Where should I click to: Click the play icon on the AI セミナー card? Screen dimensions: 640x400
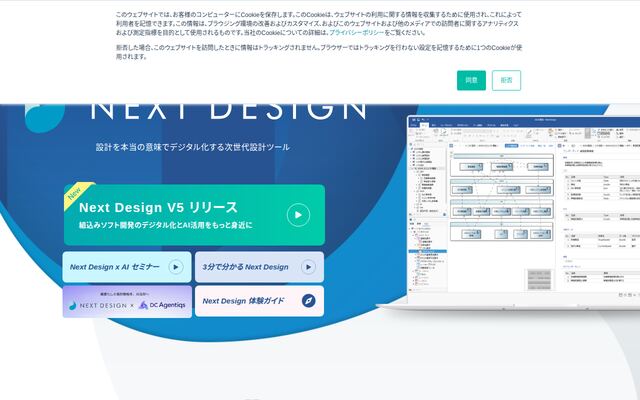(x=176, y=267)
